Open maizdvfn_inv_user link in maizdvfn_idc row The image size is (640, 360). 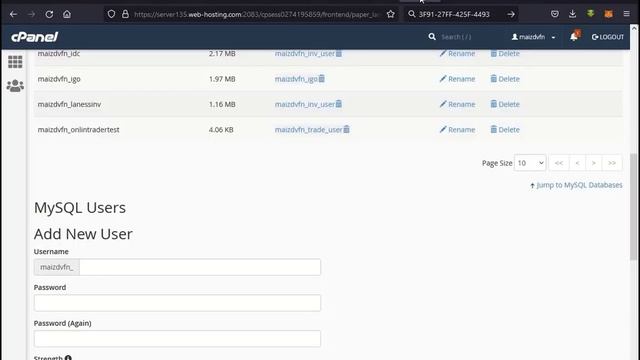pyautogui.click(x=305, y=53)
